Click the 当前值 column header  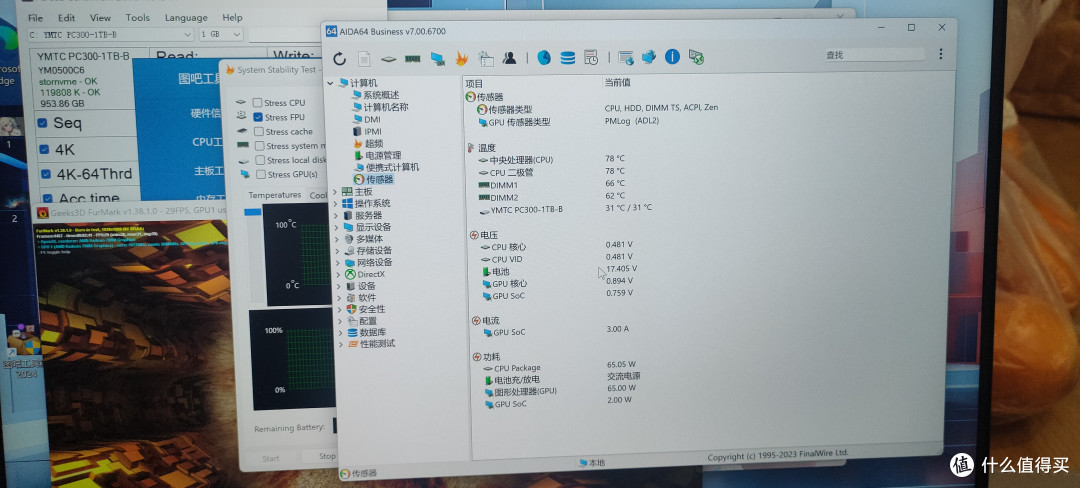tap(618, 83)
